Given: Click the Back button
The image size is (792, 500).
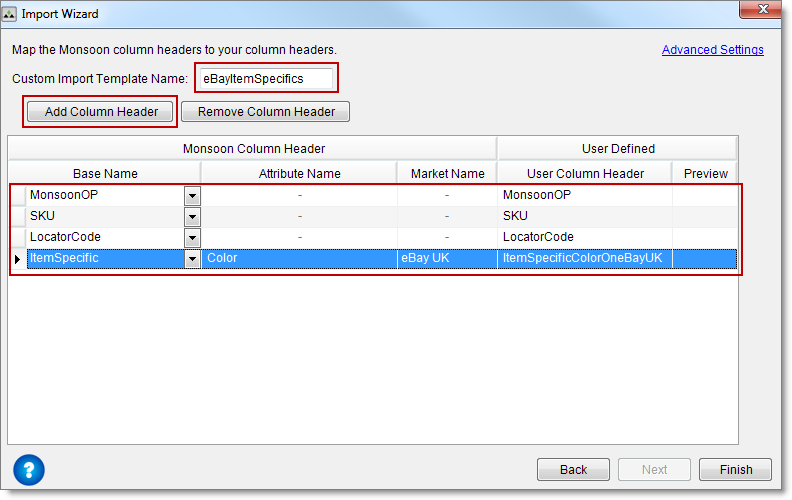Looking at the screenshot, I should tap(573, 469).
